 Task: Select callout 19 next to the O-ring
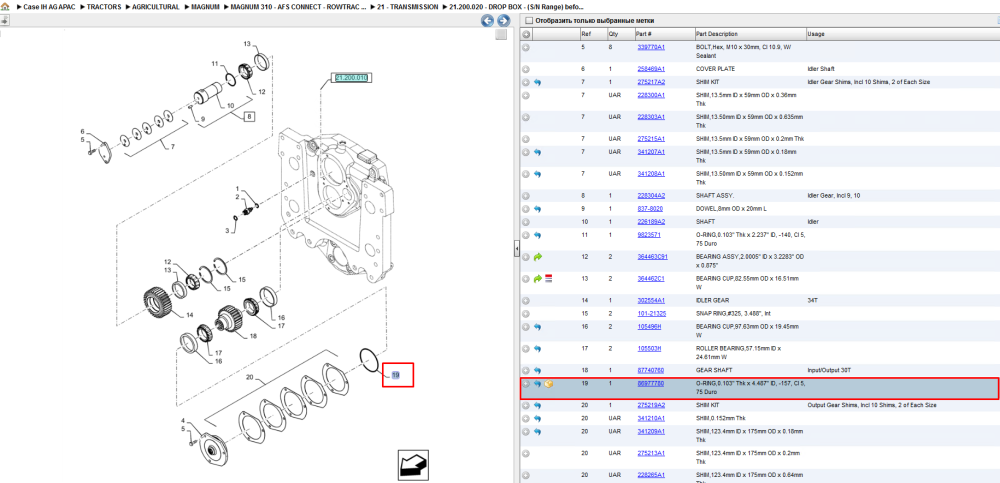pos(395,376)
